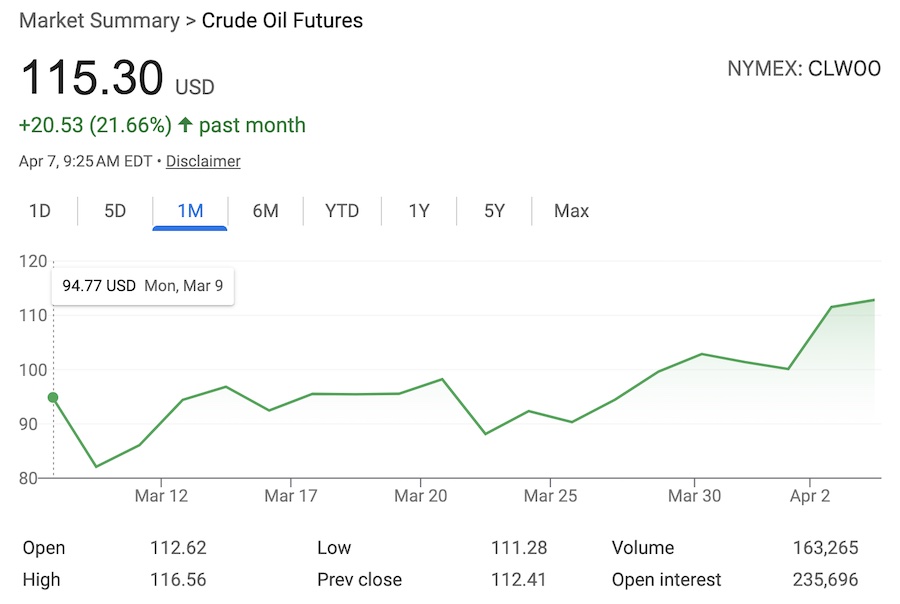Image resolution: width=900 pixels, height=604 pixels.
Task: Click the Open 112.62 statistic
Action: pos(179,548)
